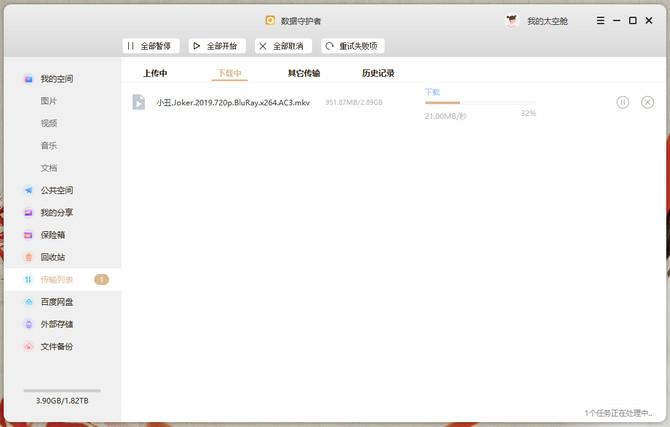Click the 21.00MB/秒 speed value

pyautogui.click(x=445, y=116)
